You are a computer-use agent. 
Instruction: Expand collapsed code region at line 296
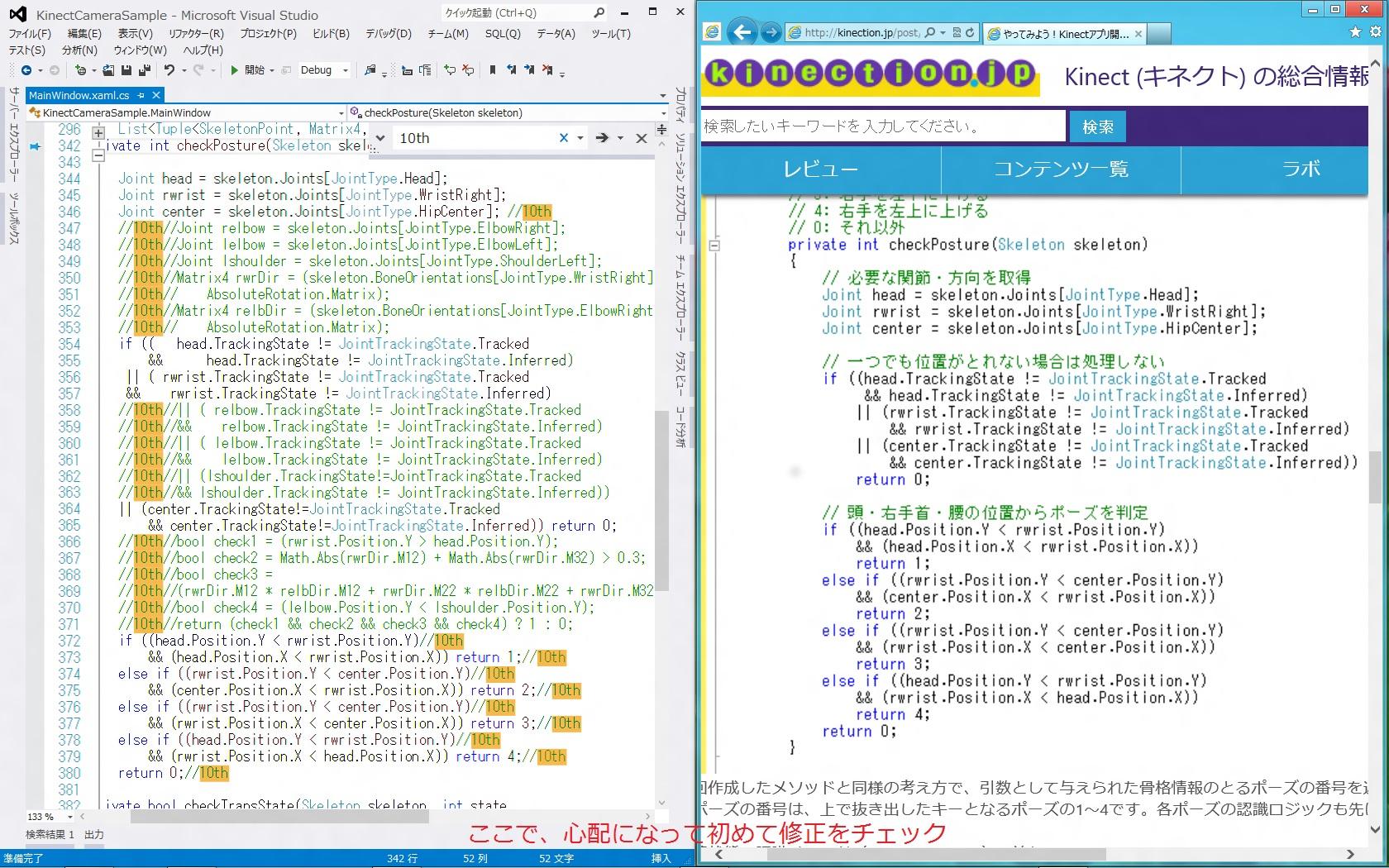98,132
